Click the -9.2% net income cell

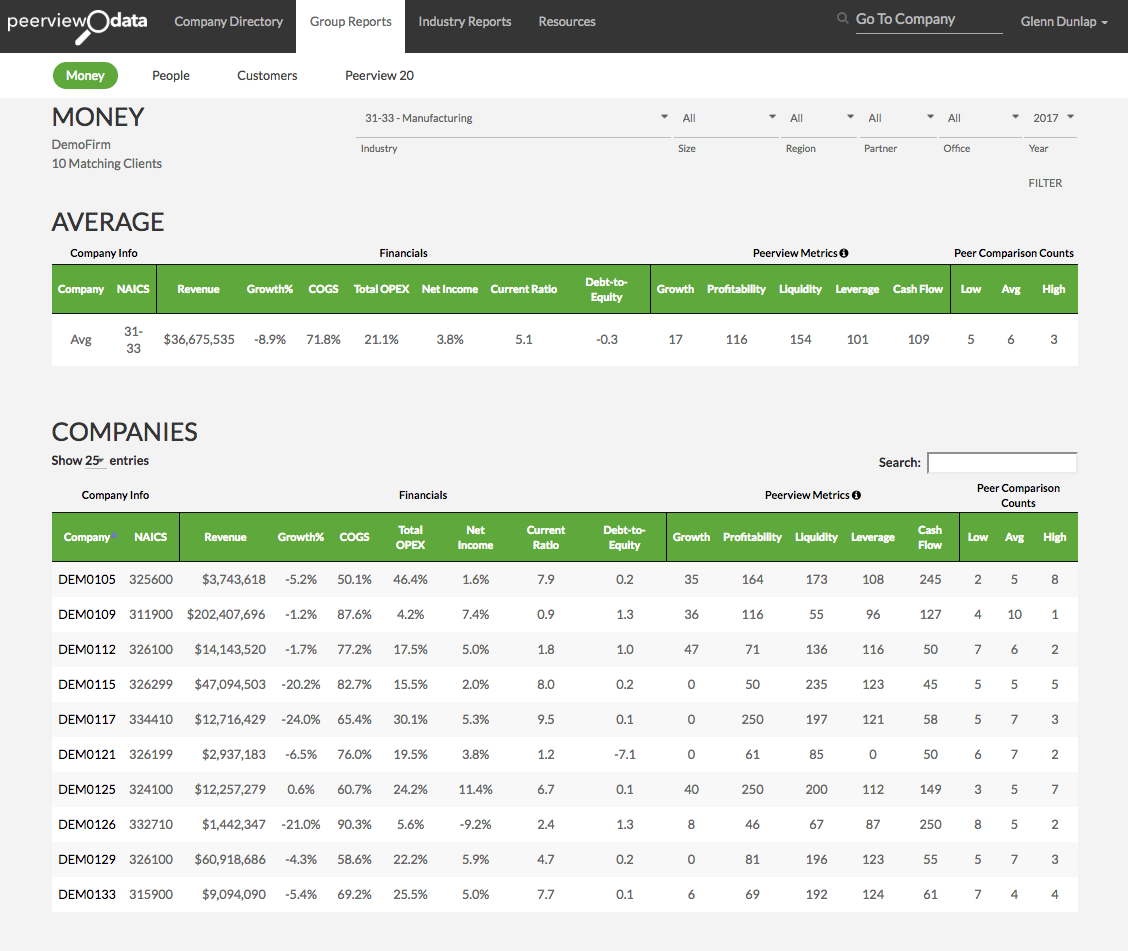(476, 824)
